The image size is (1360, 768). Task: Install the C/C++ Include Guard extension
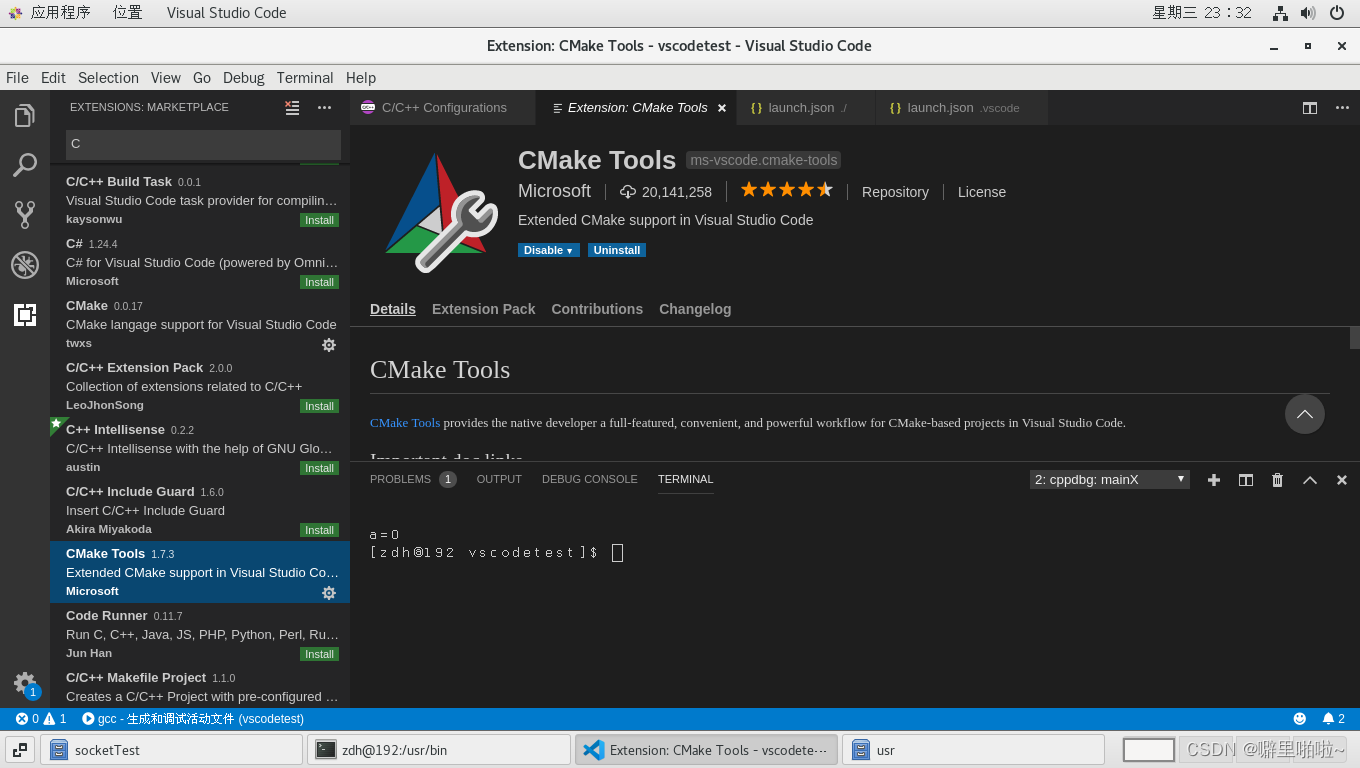click(x=320, y=530)
